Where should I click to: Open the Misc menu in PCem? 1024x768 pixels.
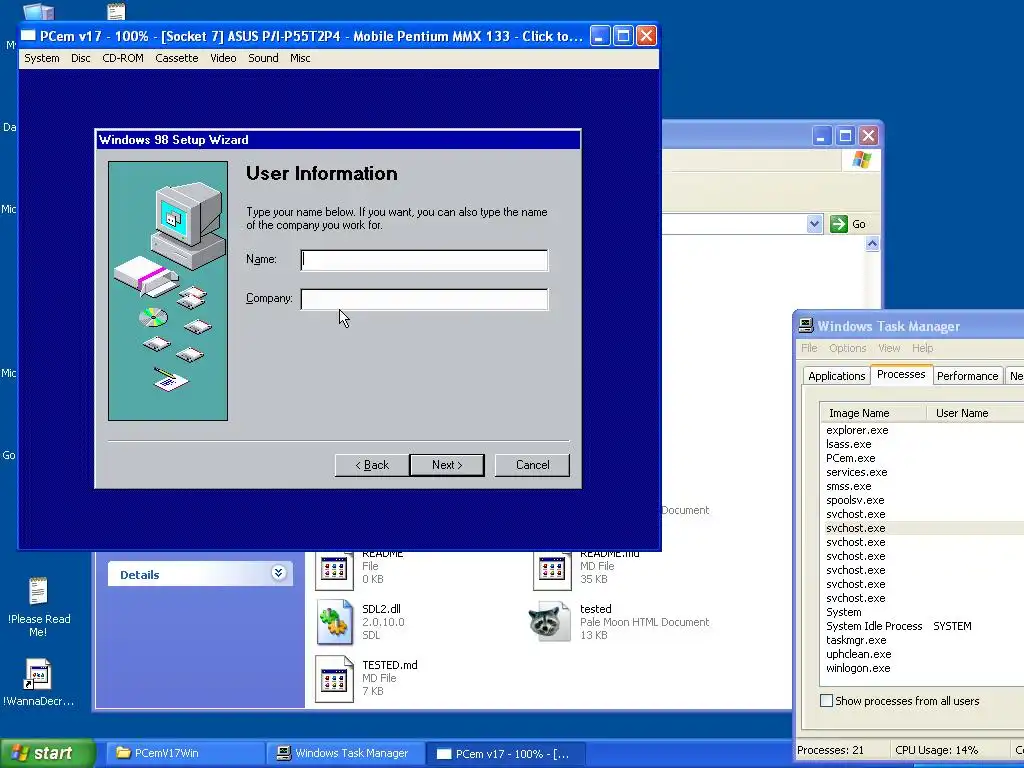pos(300,58)
